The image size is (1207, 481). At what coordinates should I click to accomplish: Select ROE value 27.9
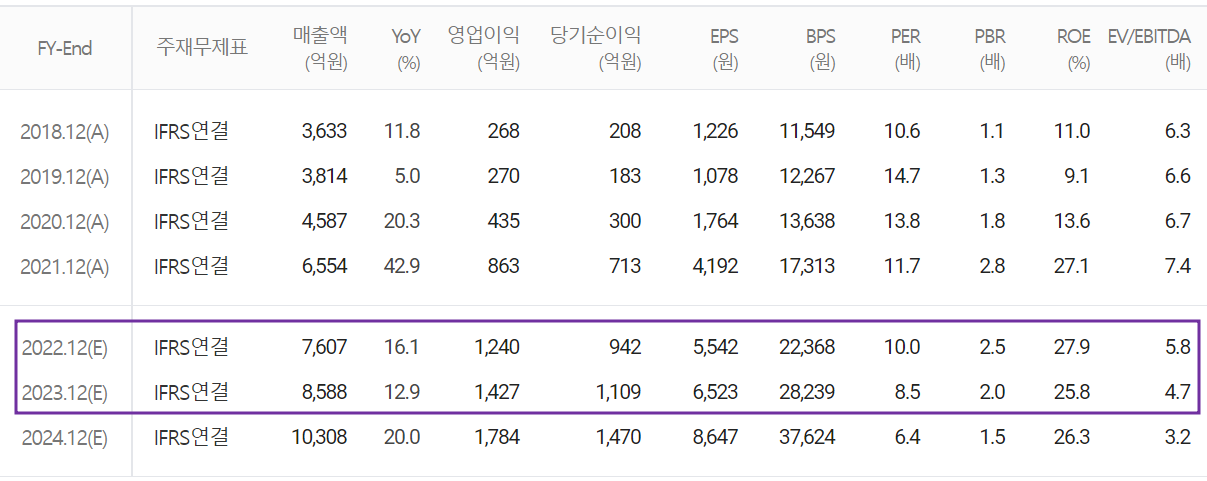(1073, 348)
